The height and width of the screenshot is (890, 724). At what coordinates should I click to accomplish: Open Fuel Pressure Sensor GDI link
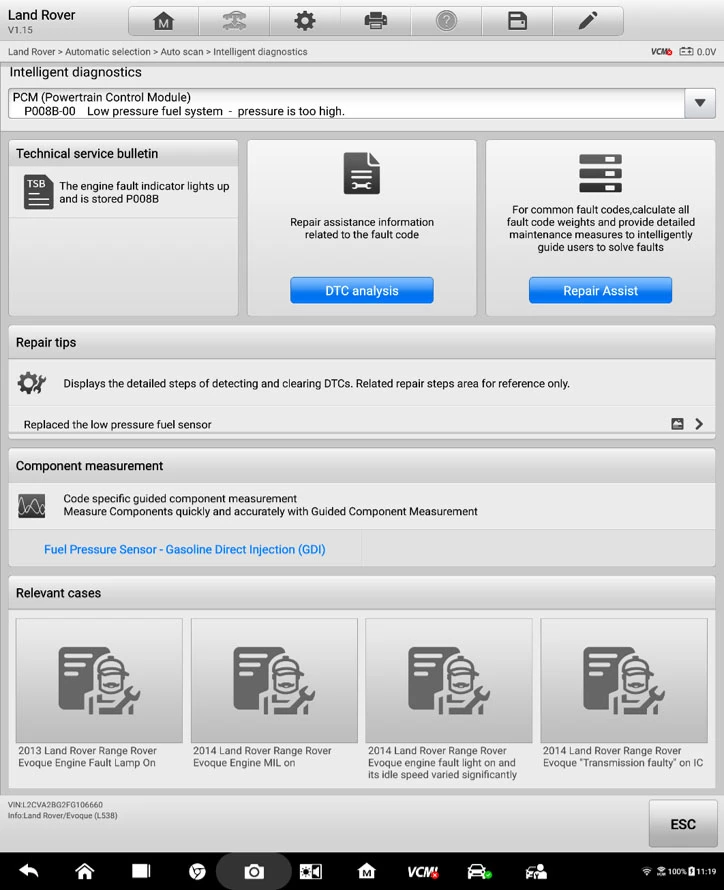click(x=184, y=549)
